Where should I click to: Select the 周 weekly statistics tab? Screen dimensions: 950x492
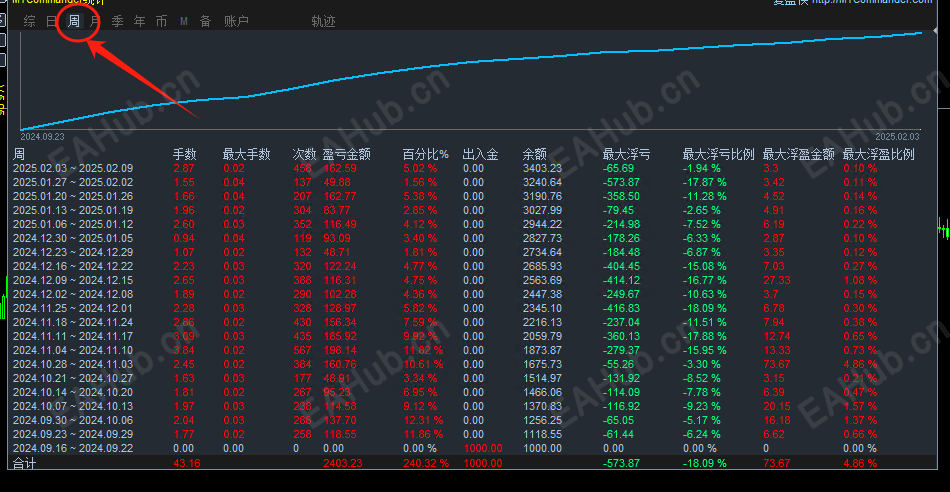point(74,22)
